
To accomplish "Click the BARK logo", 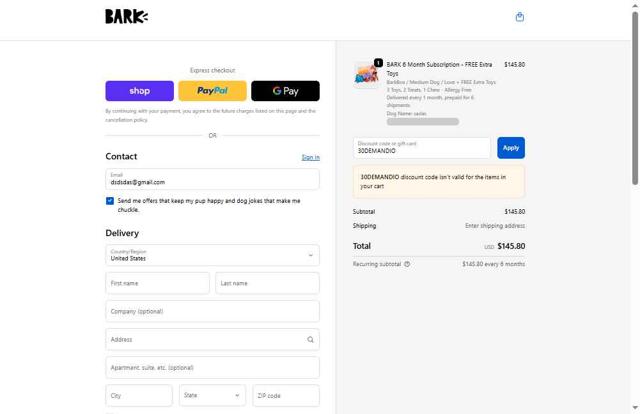I will click(126, 16).
